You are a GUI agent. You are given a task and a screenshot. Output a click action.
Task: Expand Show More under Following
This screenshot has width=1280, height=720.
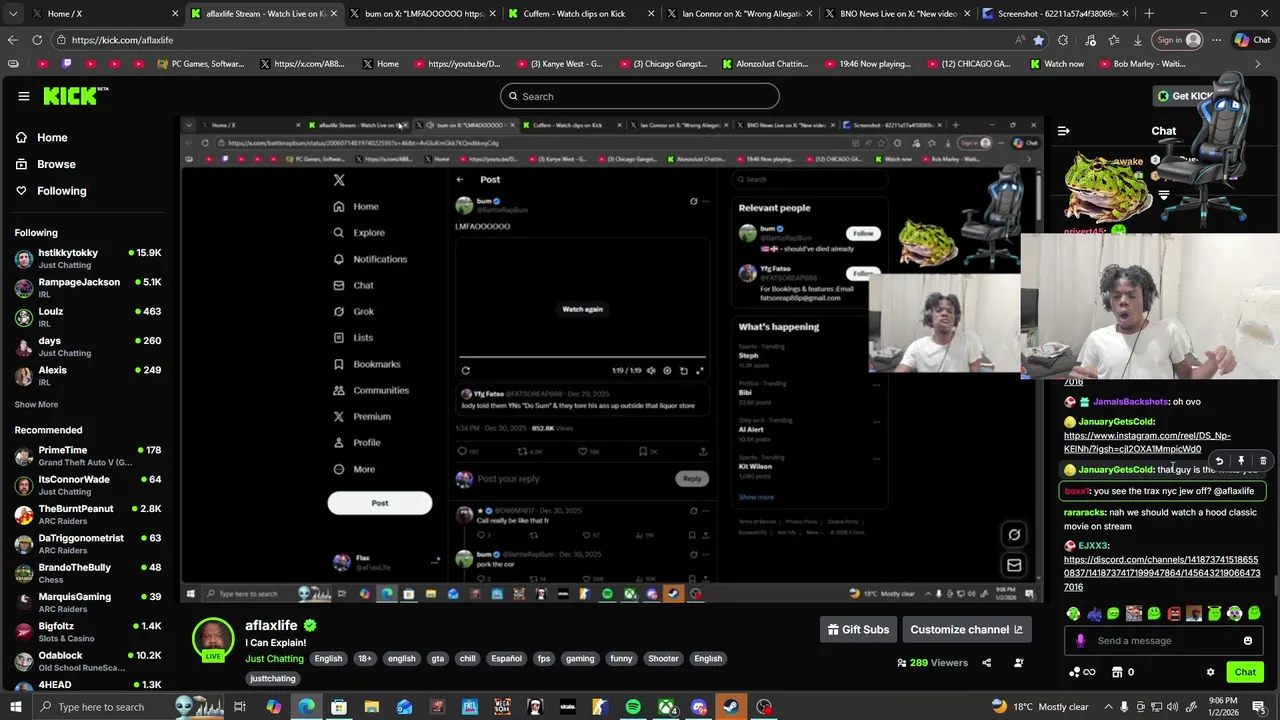[x=36, y=405]
